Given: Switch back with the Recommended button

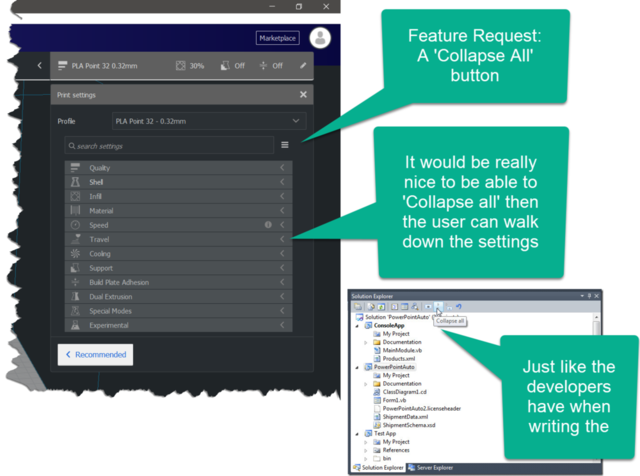Looking at the screenshot, I should pos(96,354).
